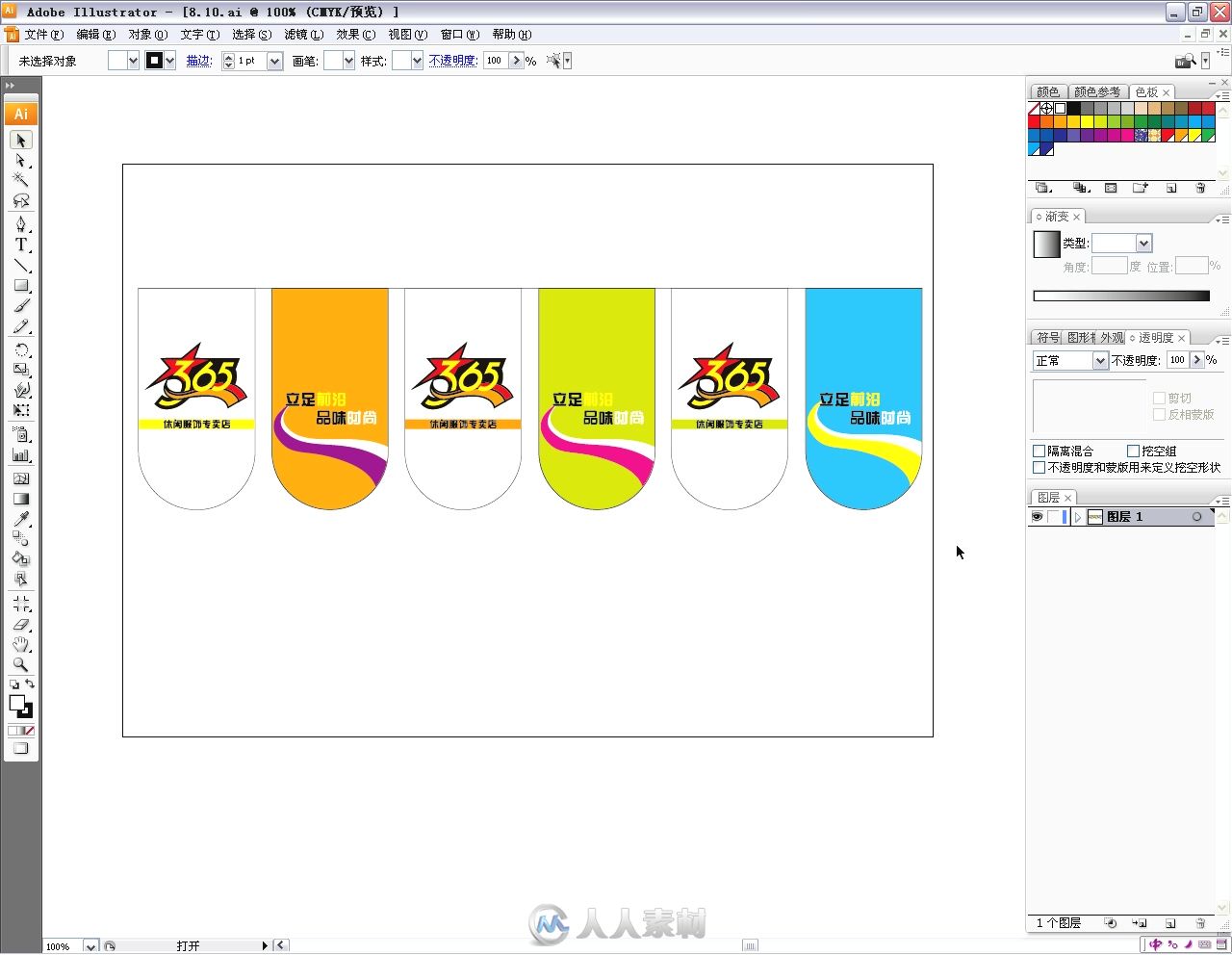Check the 挖空组 checkbox
1232x955 pixels.
[x=1133, y=451]
